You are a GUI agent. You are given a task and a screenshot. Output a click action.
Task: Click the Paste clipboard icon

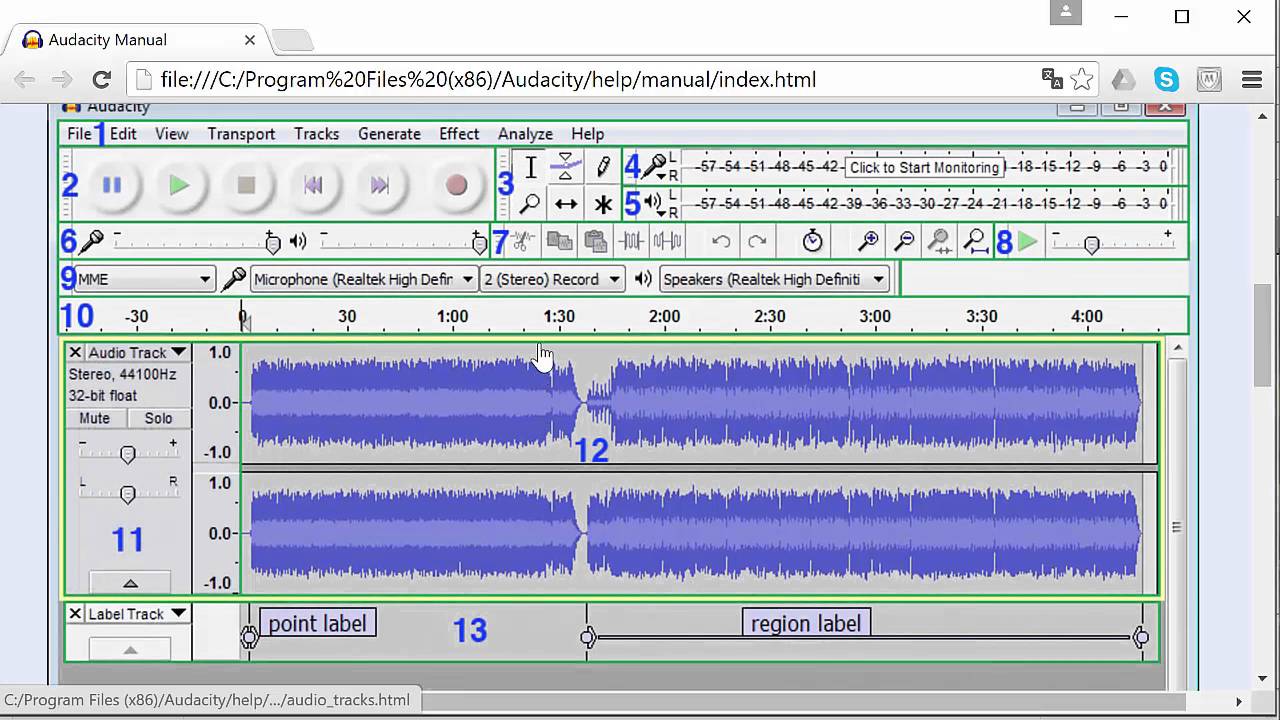(595, 241)
